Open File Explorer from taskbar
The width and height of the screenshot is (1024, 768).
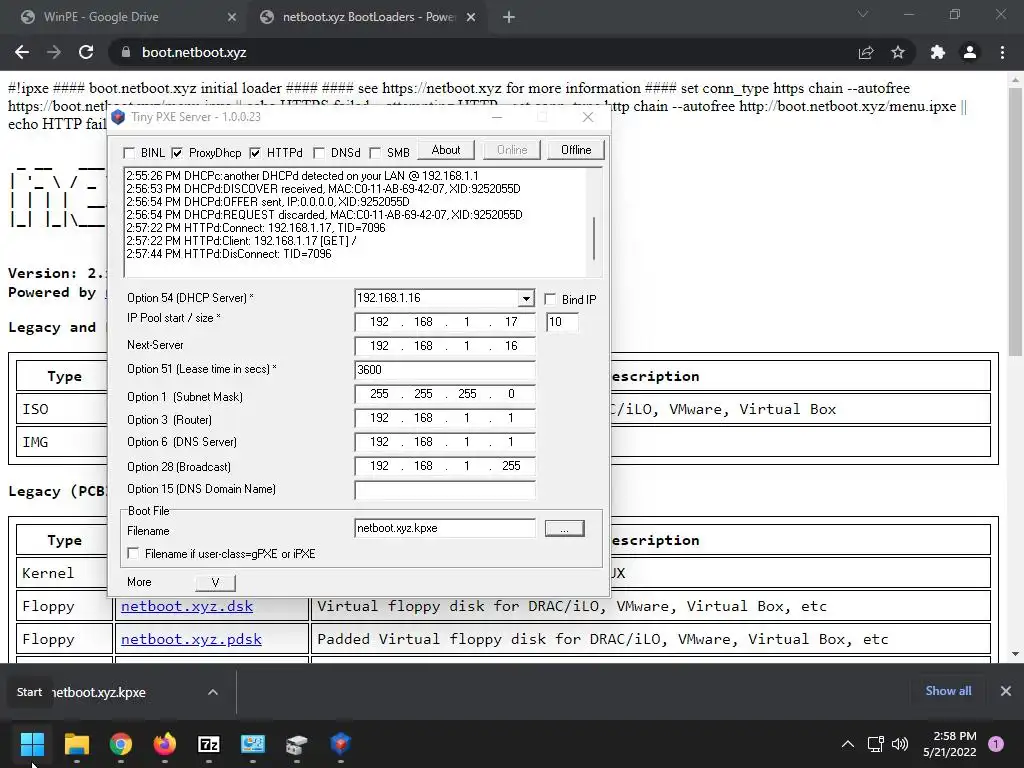click(x=76, y=744)
